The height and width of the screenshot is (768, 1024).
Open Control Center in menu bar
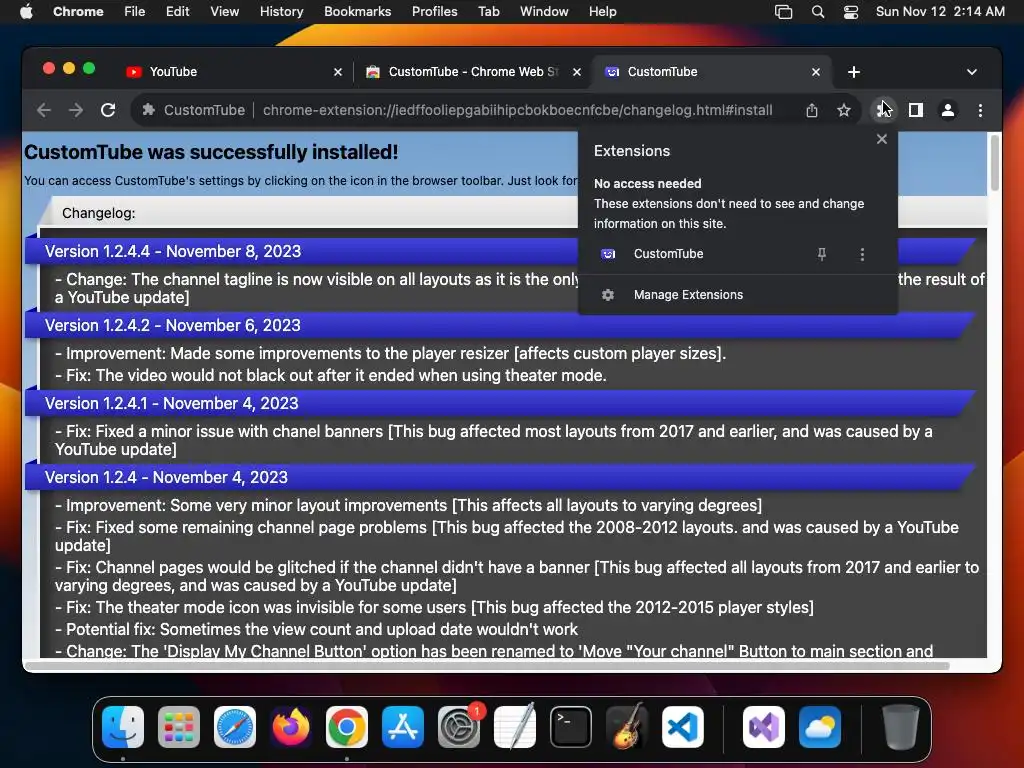[x=850, y=12]
